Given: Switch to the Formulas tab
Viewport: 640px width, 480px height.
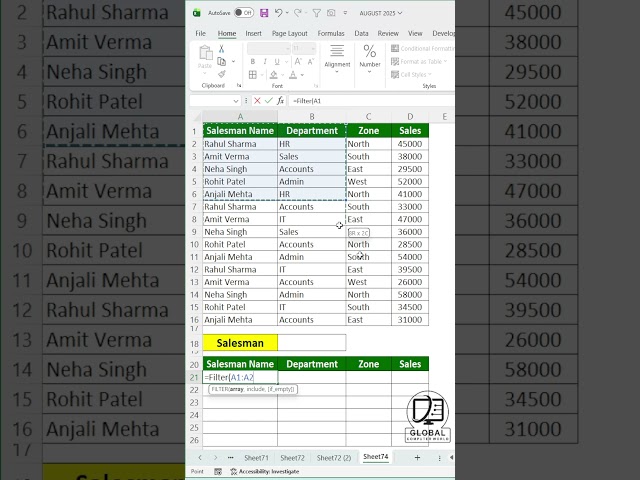Looking at the screenshot, I should click(x=331, y=33).
